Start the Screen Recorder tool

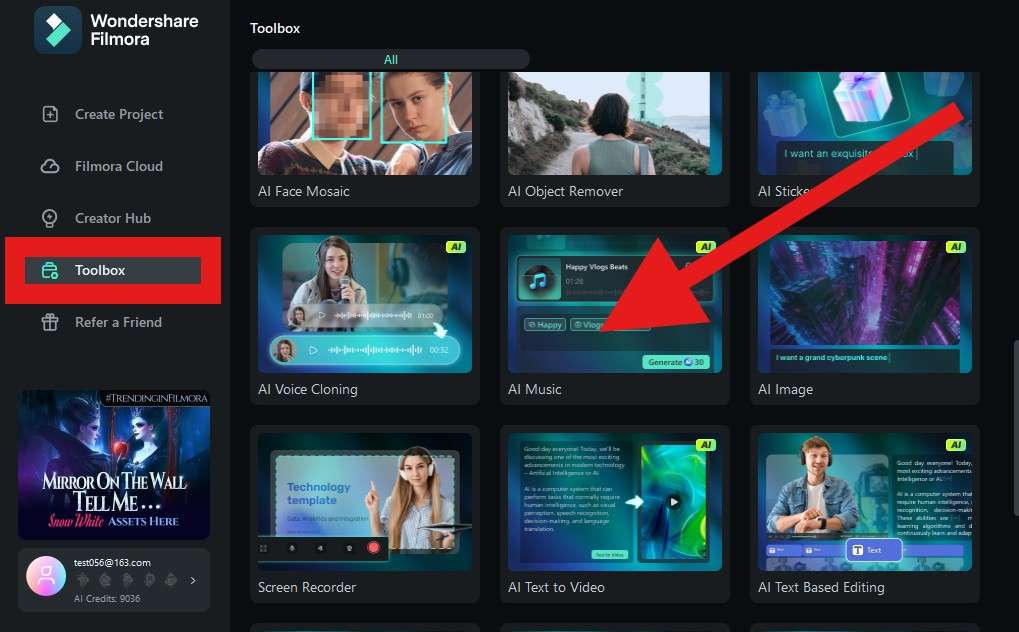click(365, 514)
